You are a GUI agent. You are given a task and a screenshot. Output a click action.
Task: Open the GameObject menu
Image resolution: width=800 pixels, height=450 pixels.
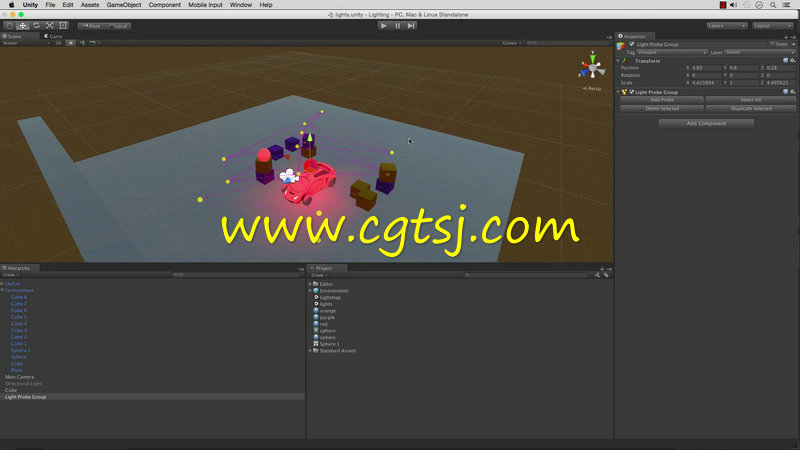coord(123,5)
